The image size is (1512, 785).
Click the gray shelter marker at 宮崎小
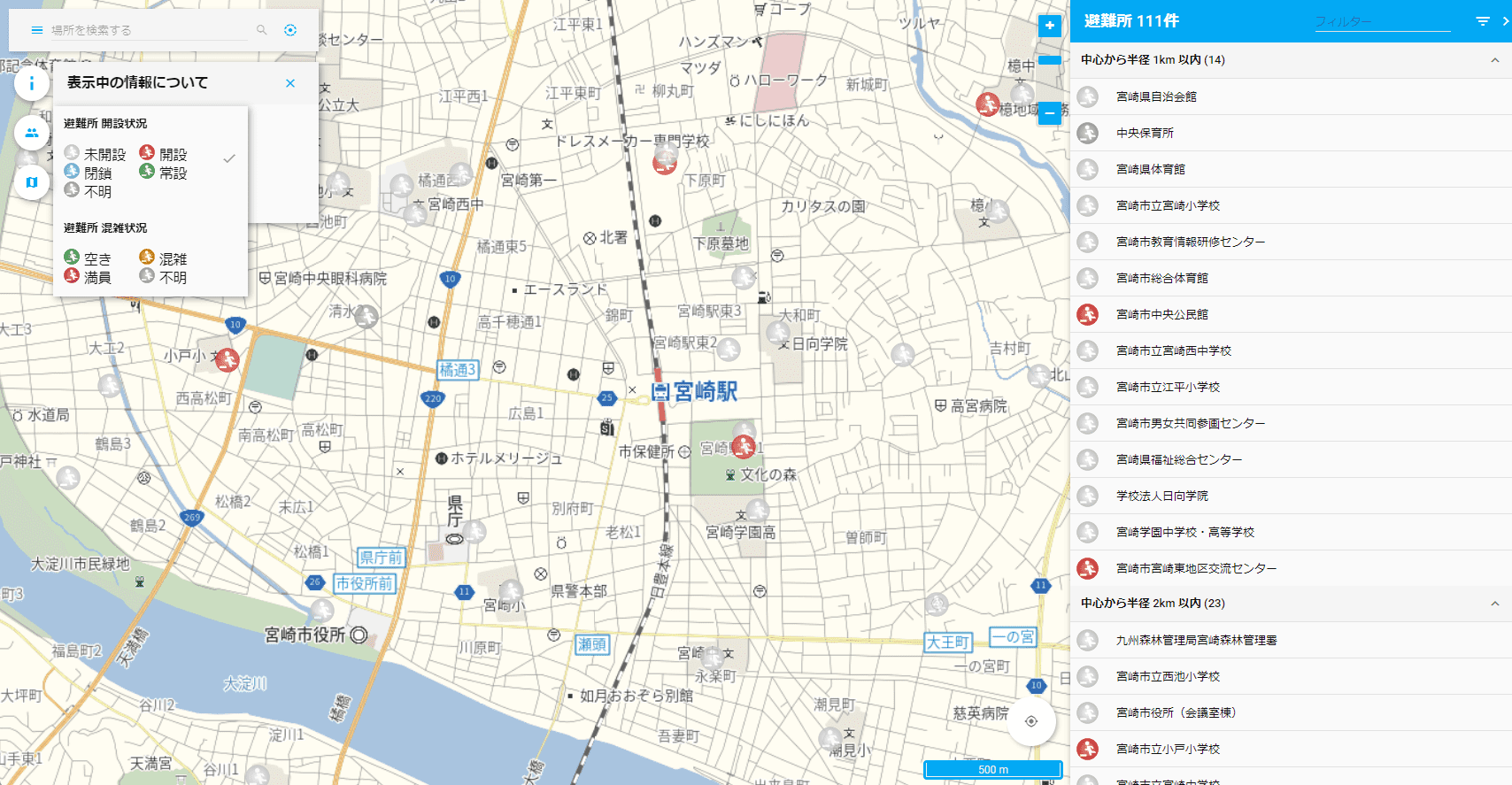tap(511, 591)
